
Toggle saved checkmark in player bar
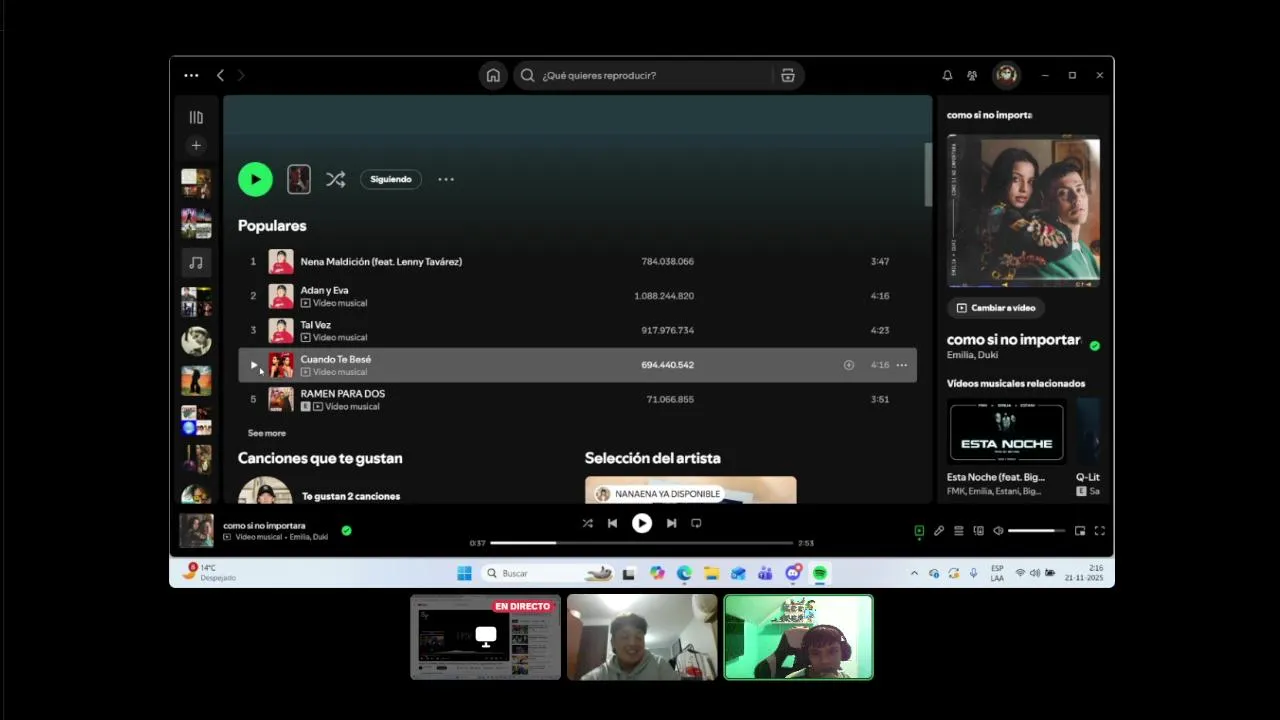(346, 530)
